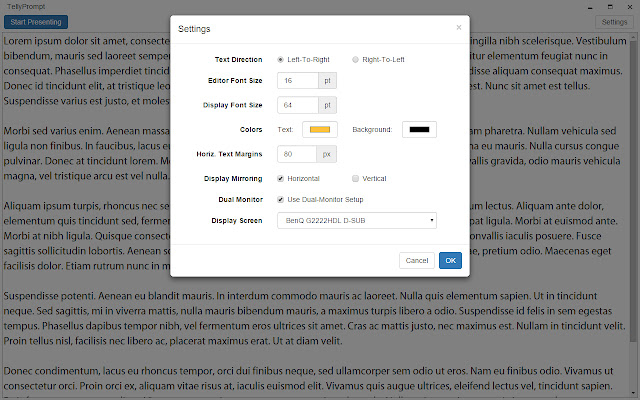Click the Horiz. Text Margins field
Viewport: 640px width, 400px height.
(x=297, y=154)
